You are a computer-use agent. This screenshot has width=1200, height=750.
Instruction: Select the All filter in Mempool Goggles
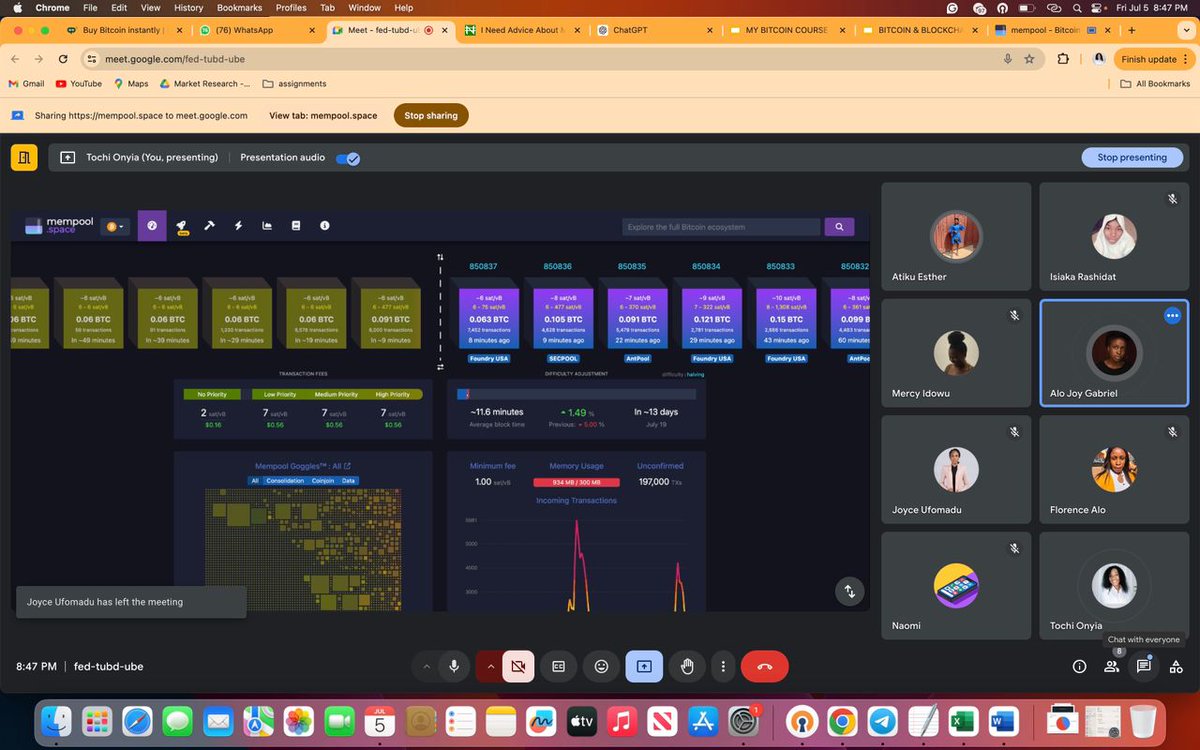[x=255, y=481]
